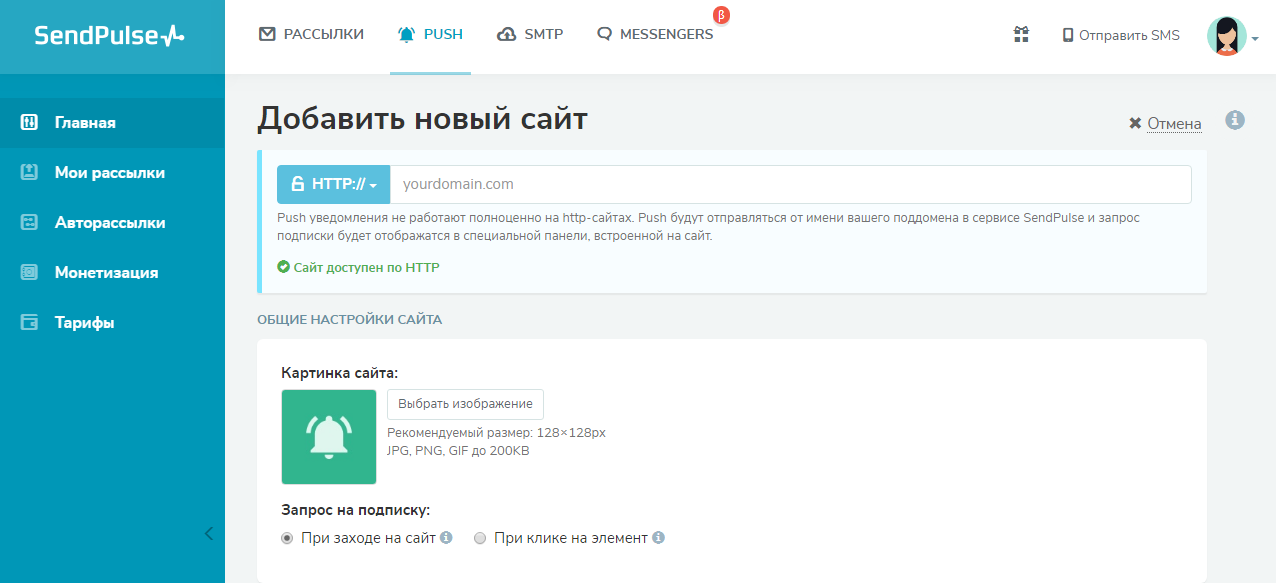Click the Главная dashboard icon
The image size is (1276, 583).
29,122
